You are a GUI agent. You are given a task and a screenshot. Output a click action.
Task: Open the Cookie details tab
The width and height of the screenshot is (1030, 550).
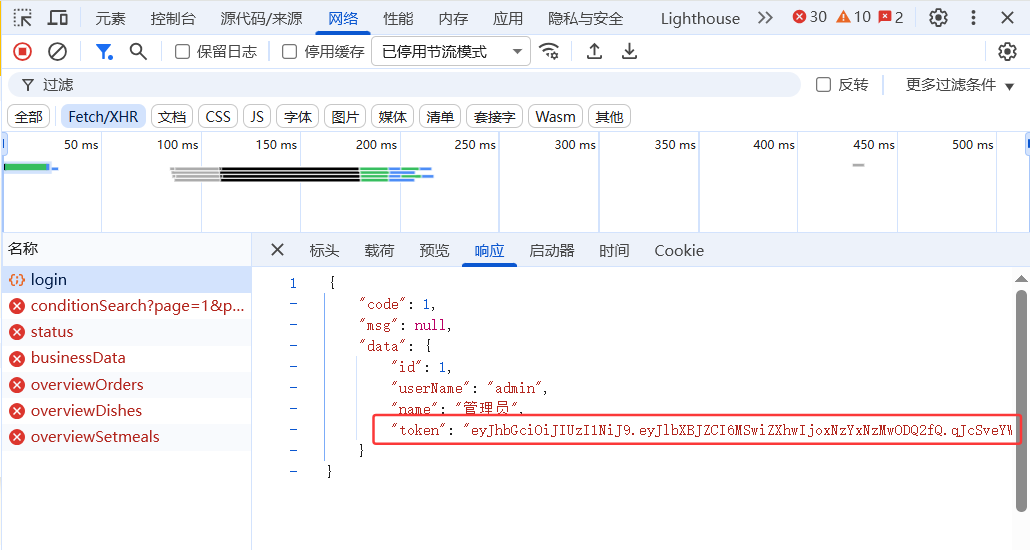679,250
